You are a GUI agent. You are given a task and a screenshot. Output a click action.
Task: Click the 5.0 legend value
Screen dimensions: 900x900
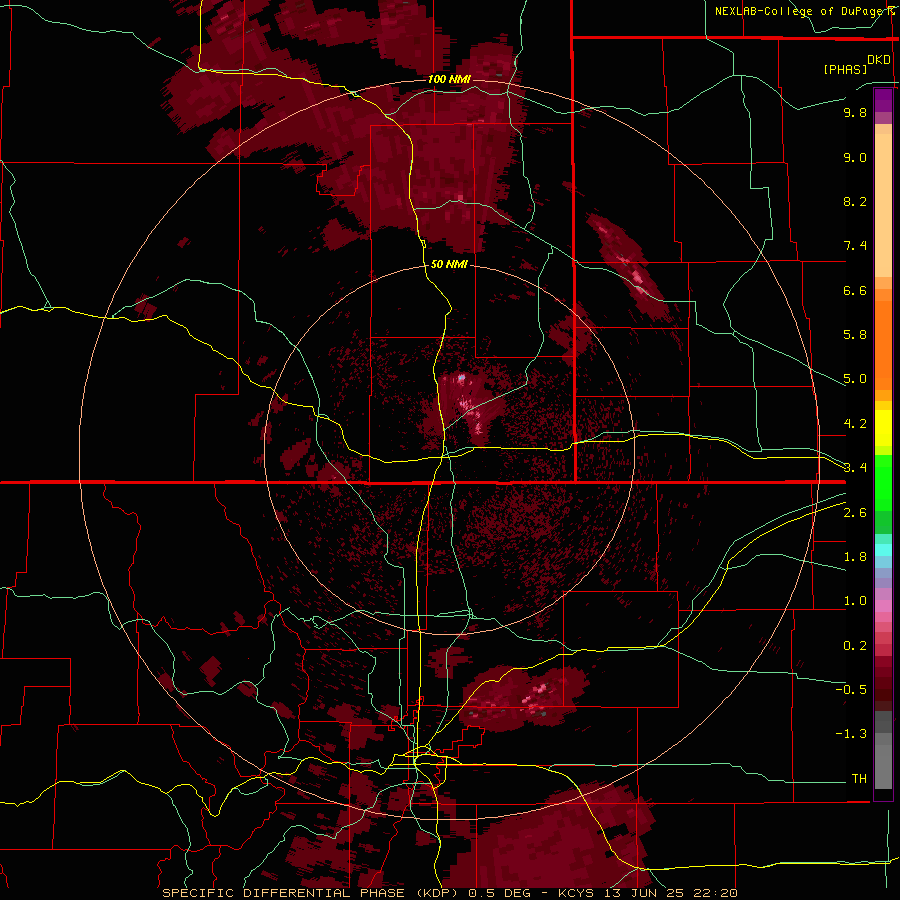(x=855, y=379)
